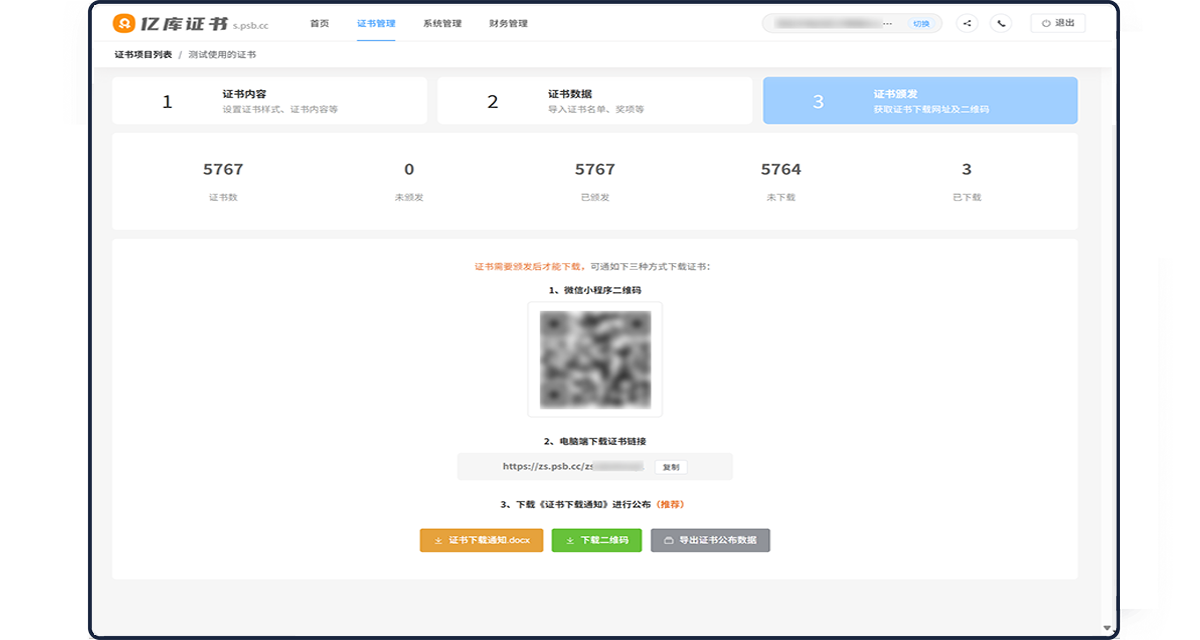This screenshot has height=640, width=1200.
Task: Click the 已颁发 count 5767
Action: (595, 170)
